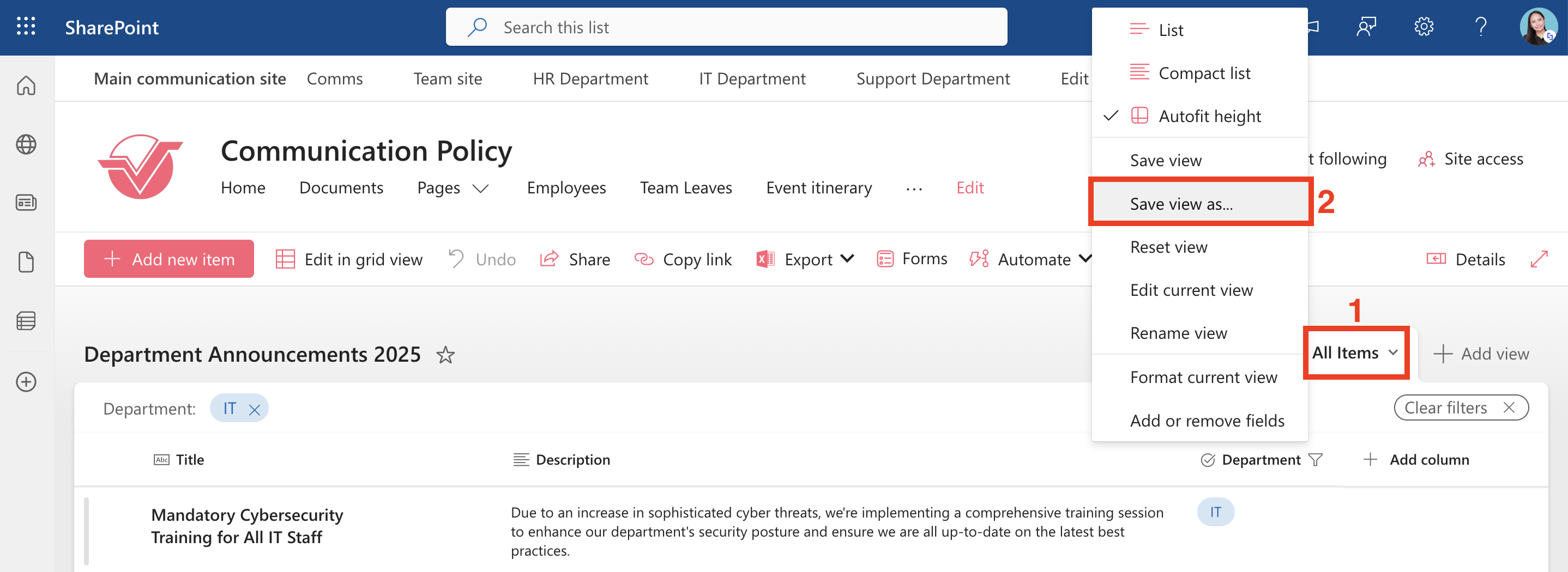The height and width of the screenshot is (572, 1568).
Task: Click the Communication Policy site logo
Action: click(141, 166)
